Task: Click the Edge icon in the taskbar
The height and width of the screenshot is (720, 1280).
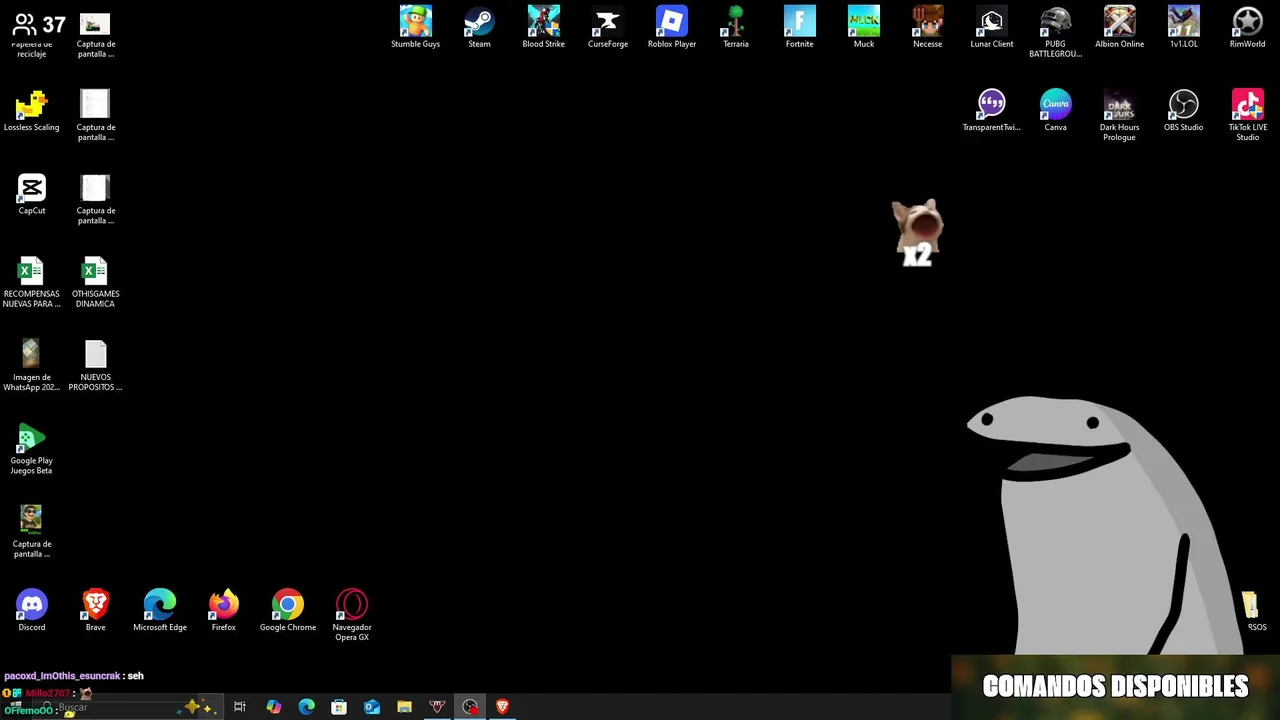Action: [x=306, y=707]
